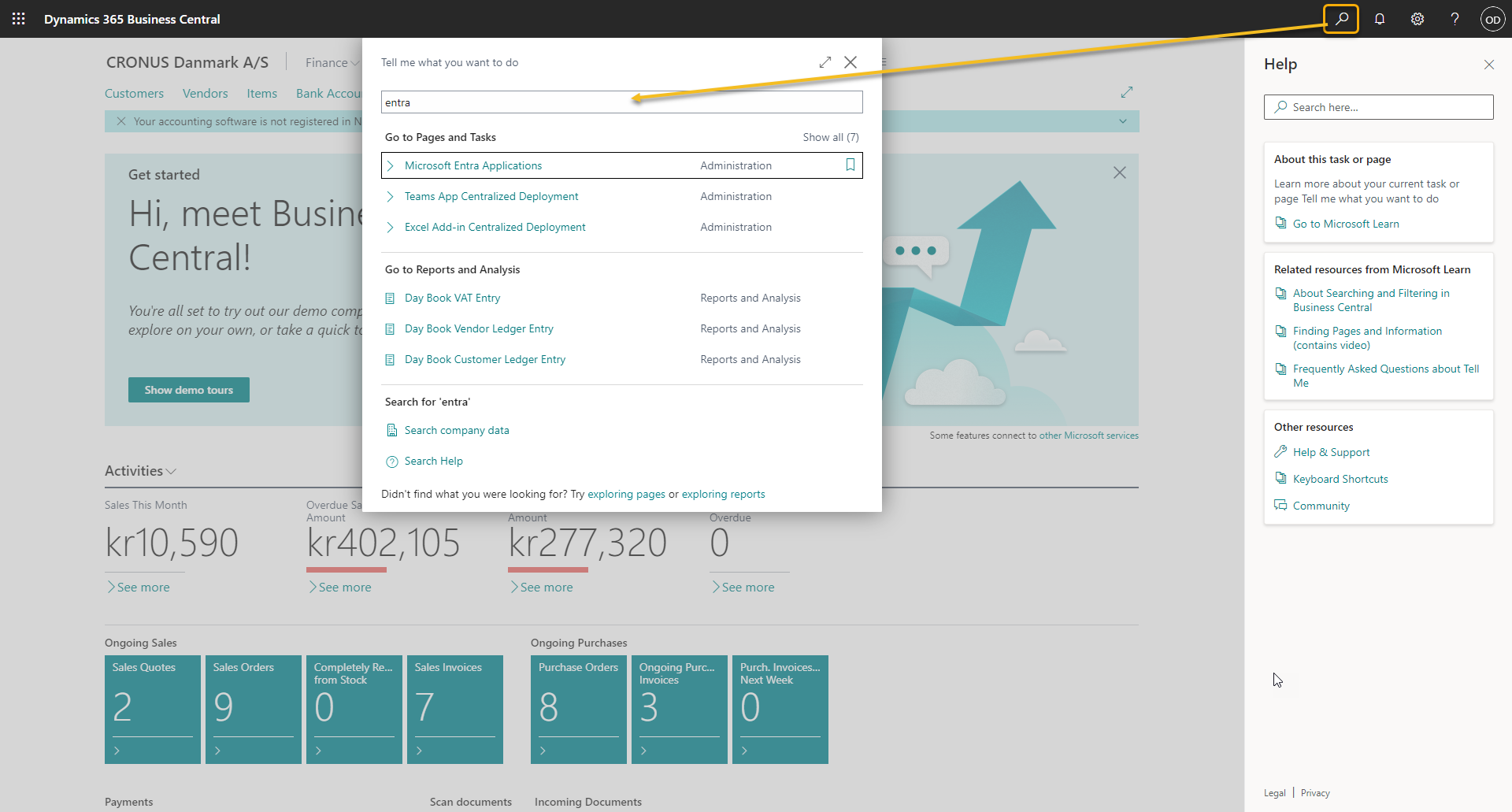The image size is (1512, 812).
Task: Expand the Tell Me dialog to full size
Action: pyautogui.click(x=825, y=62)
